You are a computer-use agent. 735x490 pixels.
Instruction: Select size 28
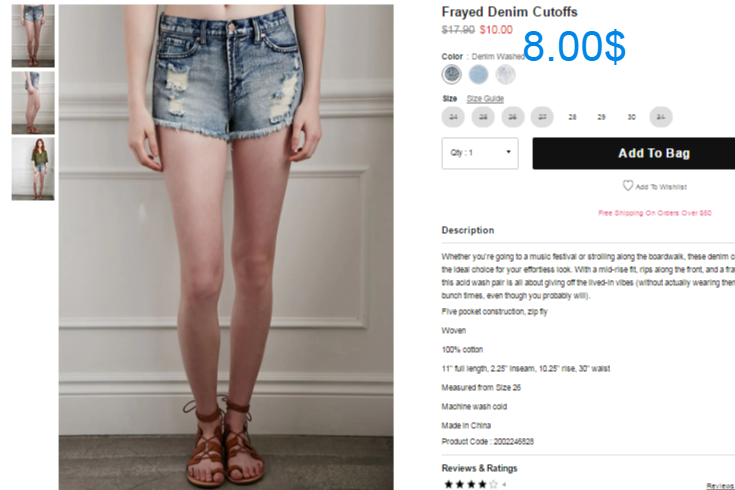click(x=572, y=117)
